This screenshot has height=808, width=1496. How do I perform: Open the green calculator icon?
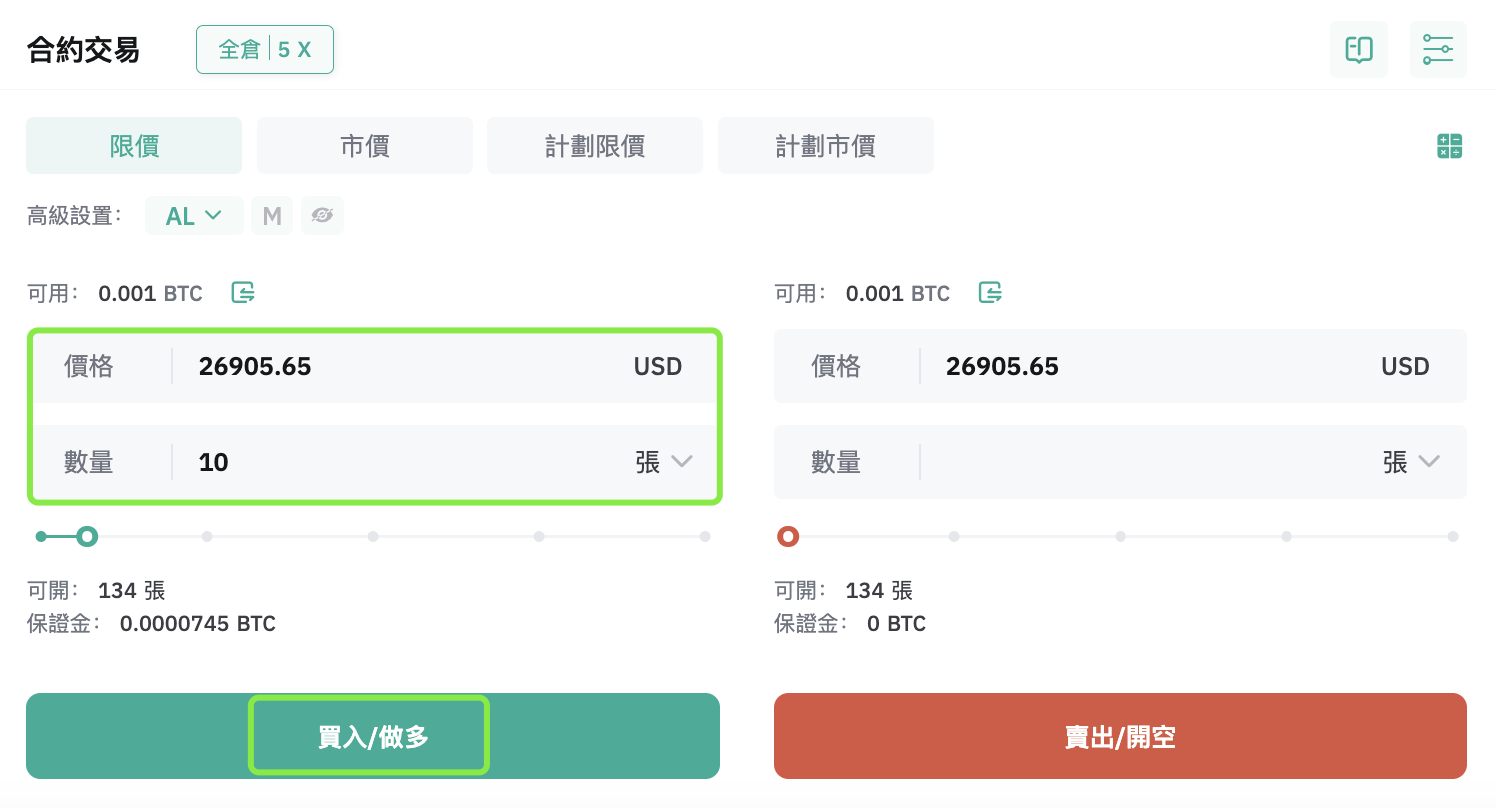(x=1449, y=146)
